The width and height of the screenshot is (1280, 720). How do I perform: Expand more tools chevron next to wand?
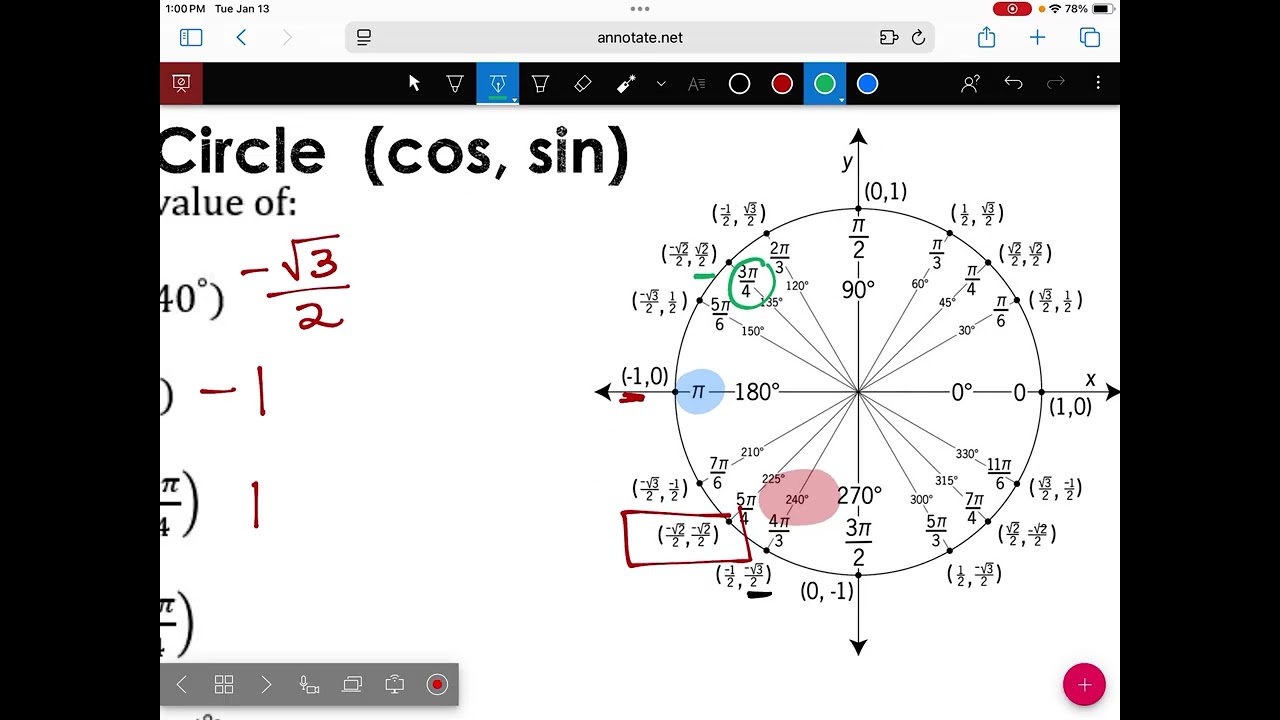pyautogui.click(x=661, y=84)
